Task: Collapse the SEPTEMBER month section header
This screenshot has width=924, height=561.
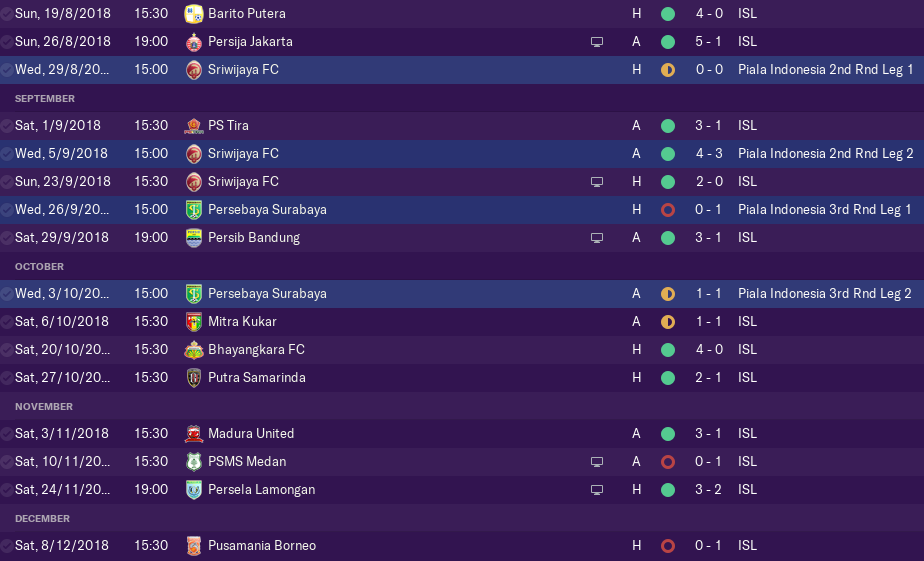Action: (45, 99)
